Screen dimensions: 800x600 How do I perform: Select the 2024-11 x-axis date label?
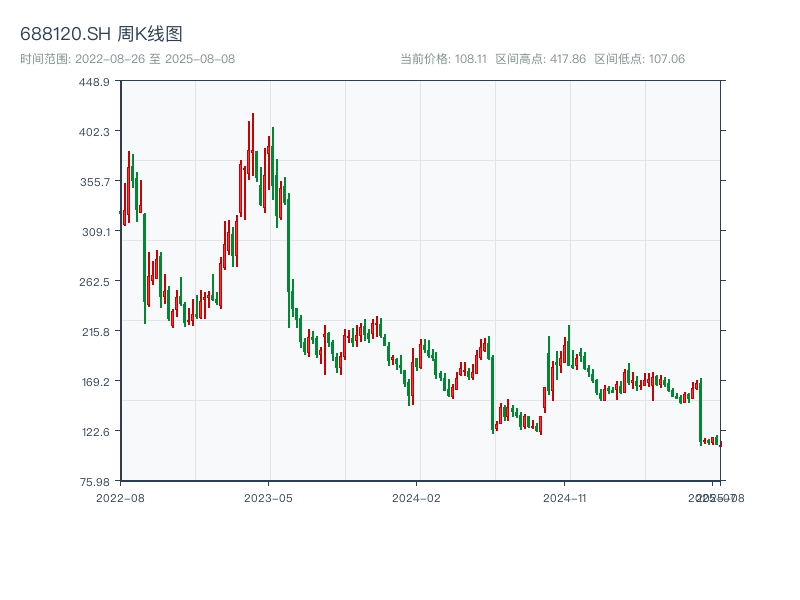click(566, 497)
